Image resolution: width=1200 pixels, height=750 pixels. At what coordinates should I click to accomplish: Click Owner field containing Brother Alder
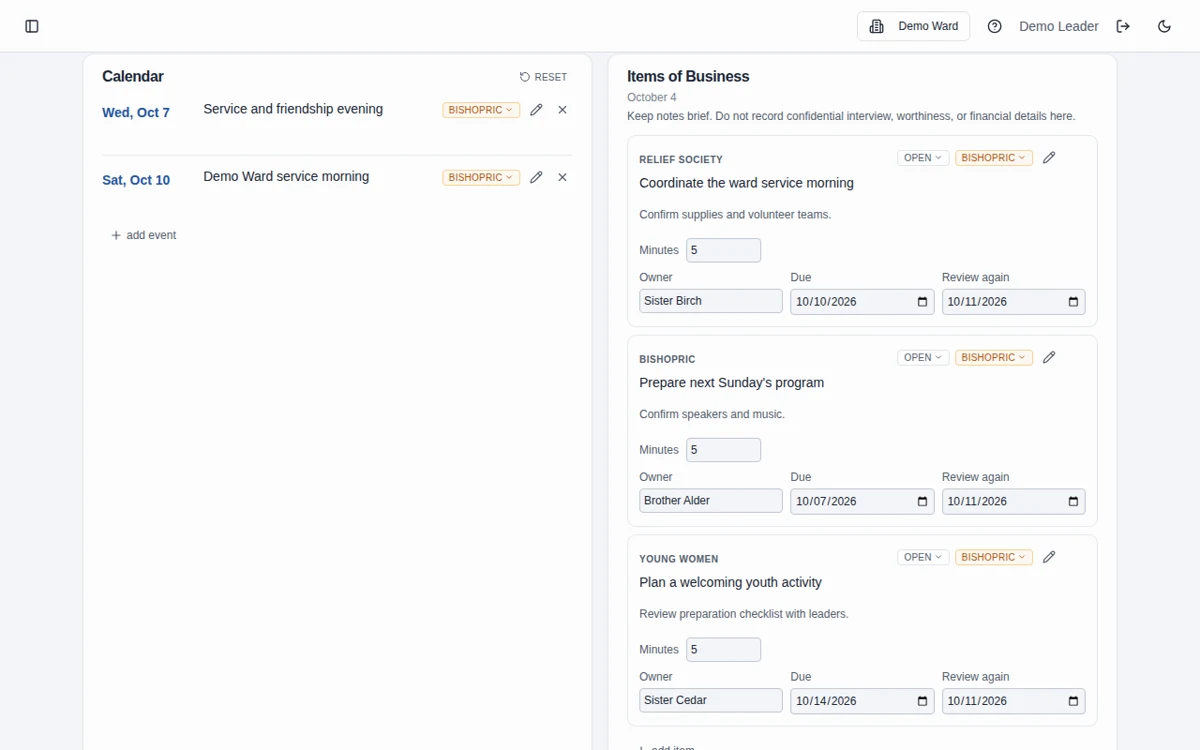pyautogui.click(x=711, y=500)
